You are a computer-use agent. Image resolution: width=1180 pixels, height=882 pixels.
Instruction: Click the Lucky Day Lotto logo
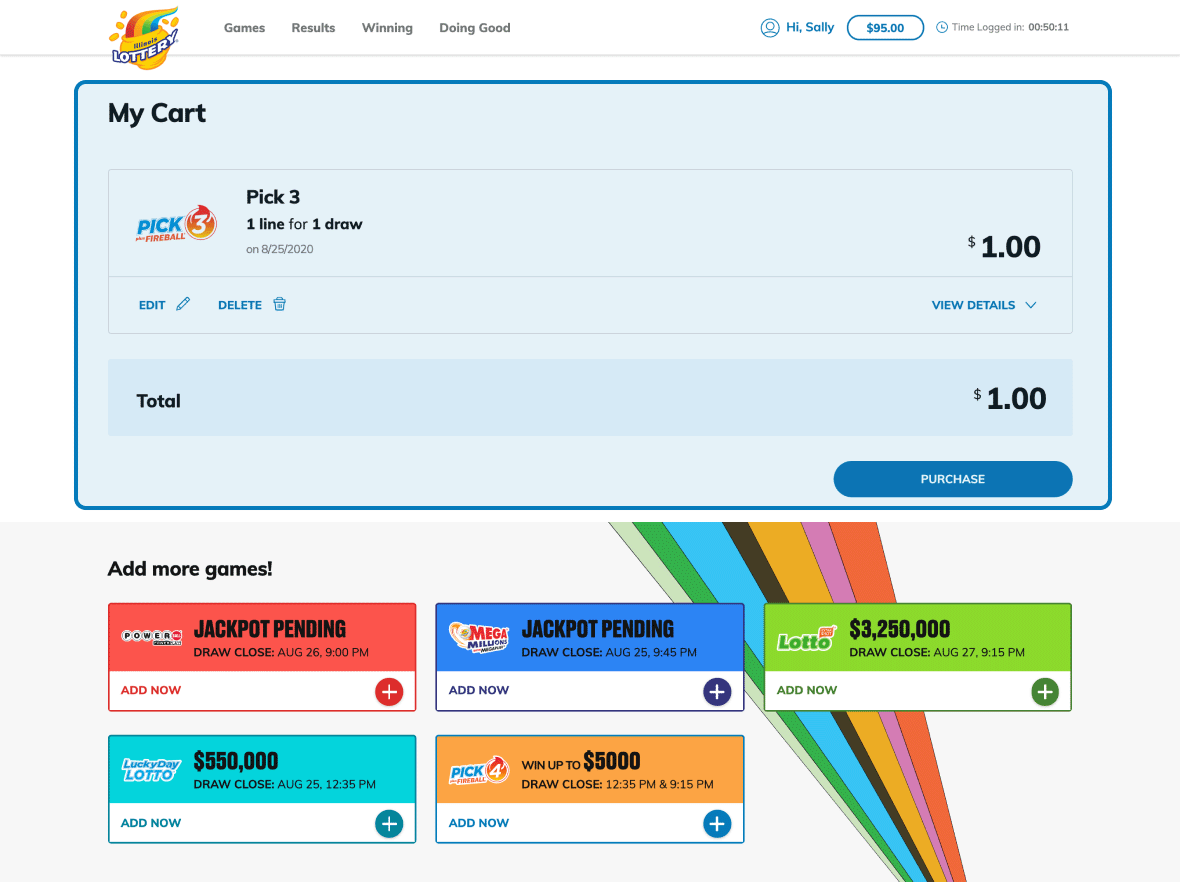[151, 770]
